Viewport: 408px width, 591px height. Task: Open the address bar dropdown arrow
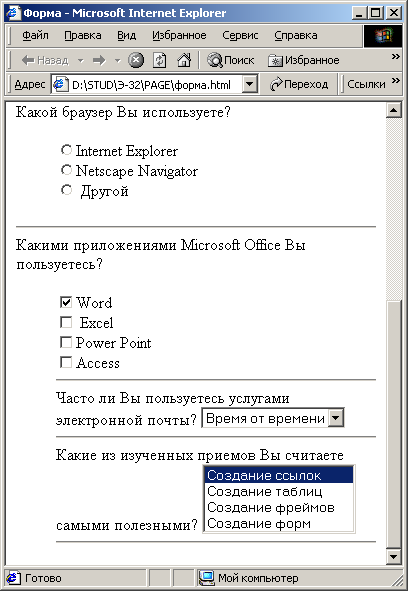point(250,84)
